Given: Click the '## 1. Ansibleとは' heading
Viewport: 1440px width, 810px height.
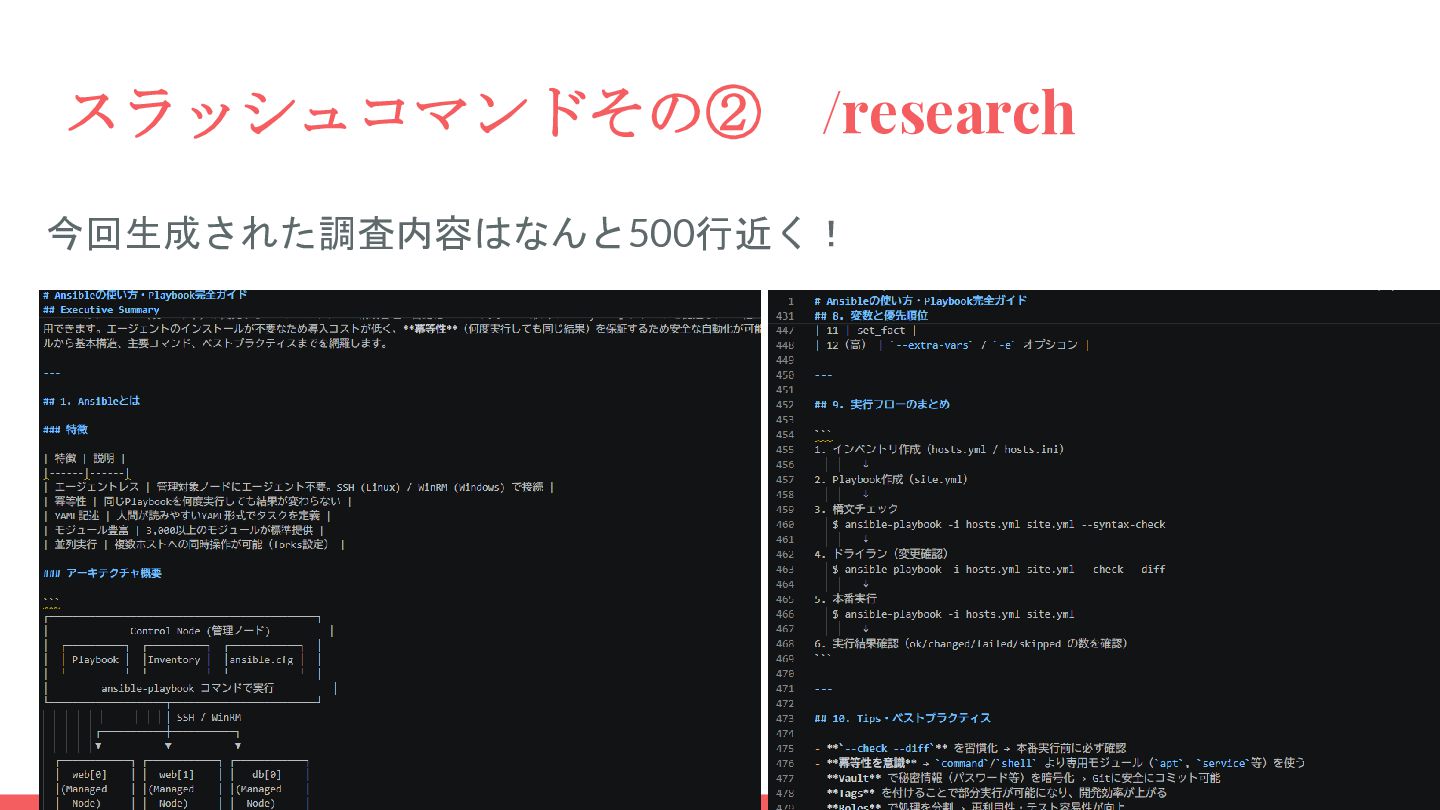Looking at the screenshot, I should [x=92, y=401].
